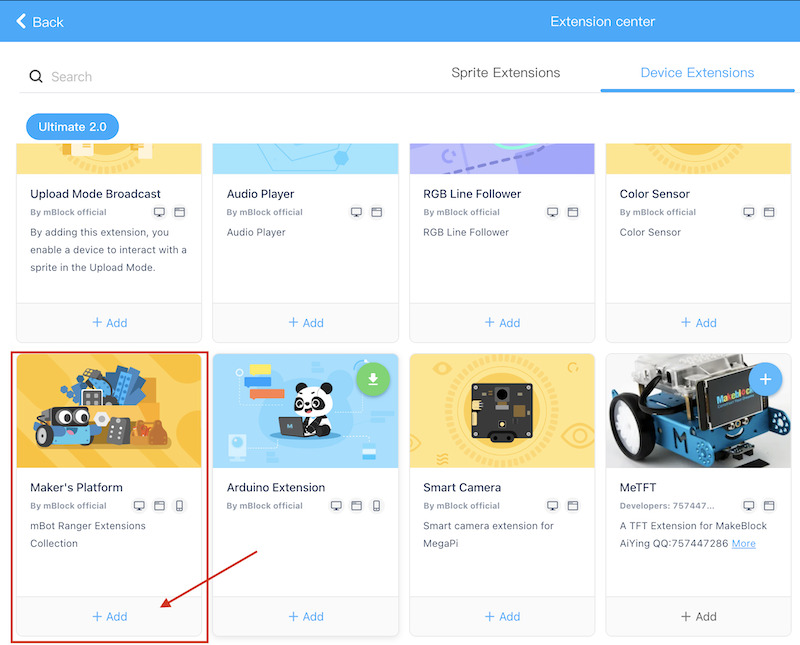Click Arduino Extension desktop platform icon
This screenshot has height=645, width=800.
336,505
